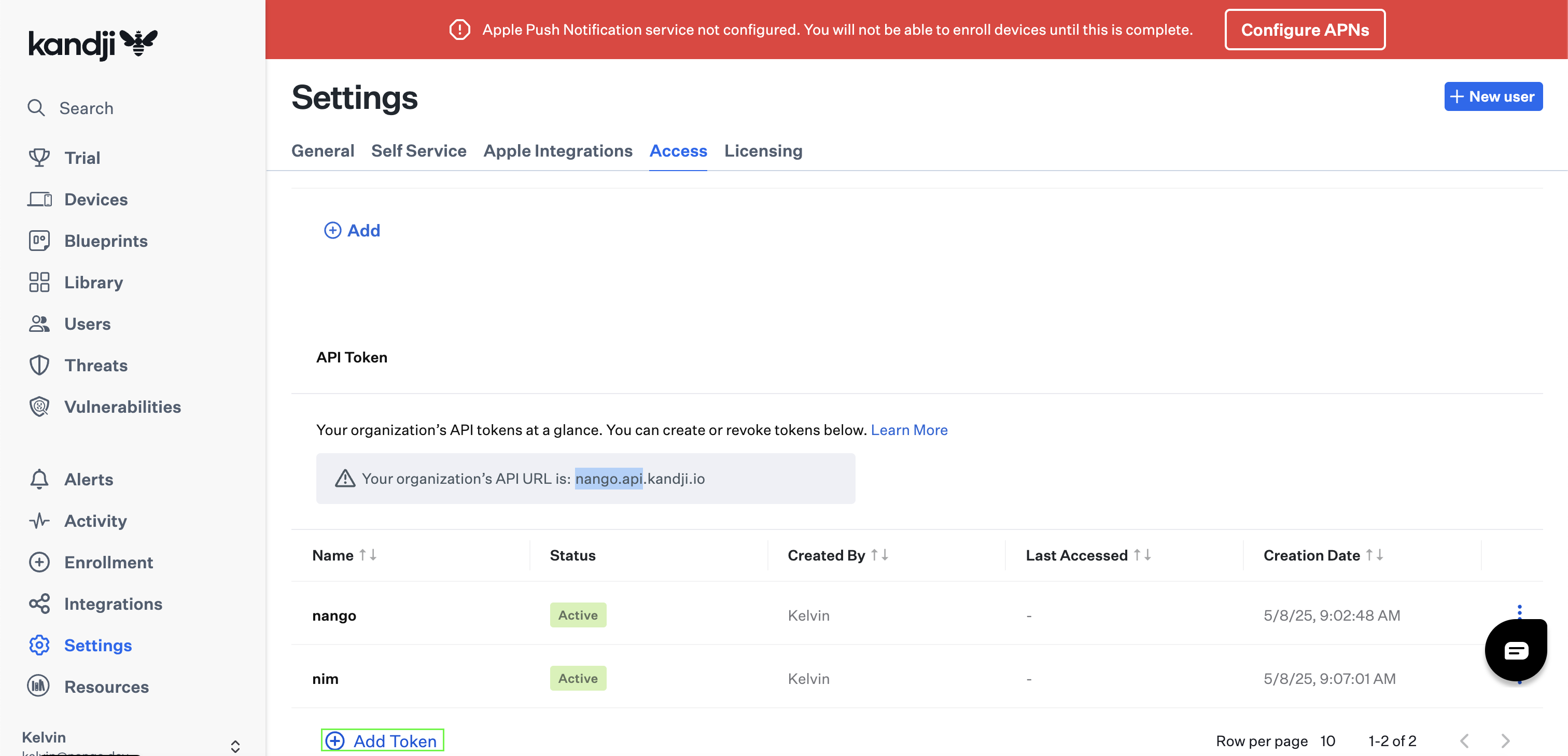Open rows per page selector
Screen dimensions: 1568x756
tap(1327, 741)
